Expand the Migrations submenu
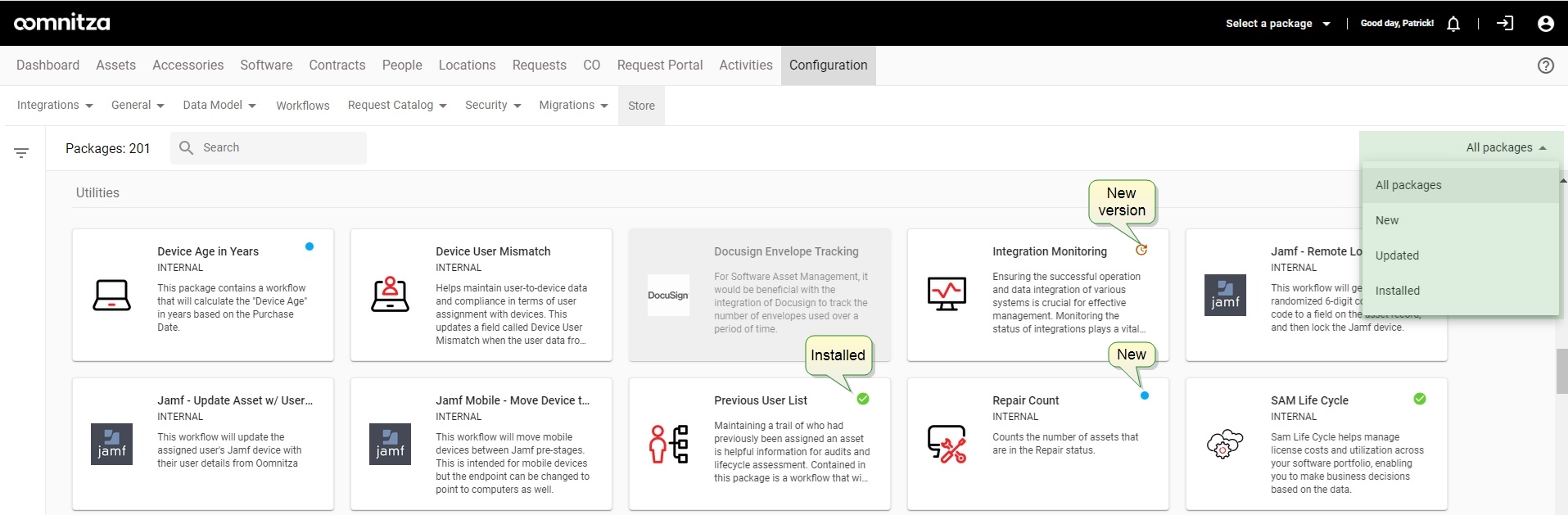This screenshot has height=515, width=1568. pyautogui.click(x=573, y=105)
